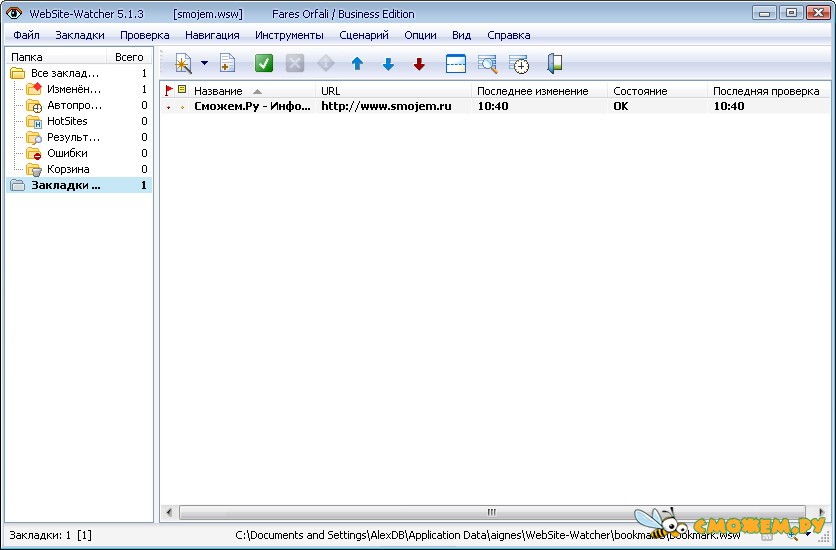Click the search bookmarks magnifier icon
This screenshot has width=836, height=550.
487,63
